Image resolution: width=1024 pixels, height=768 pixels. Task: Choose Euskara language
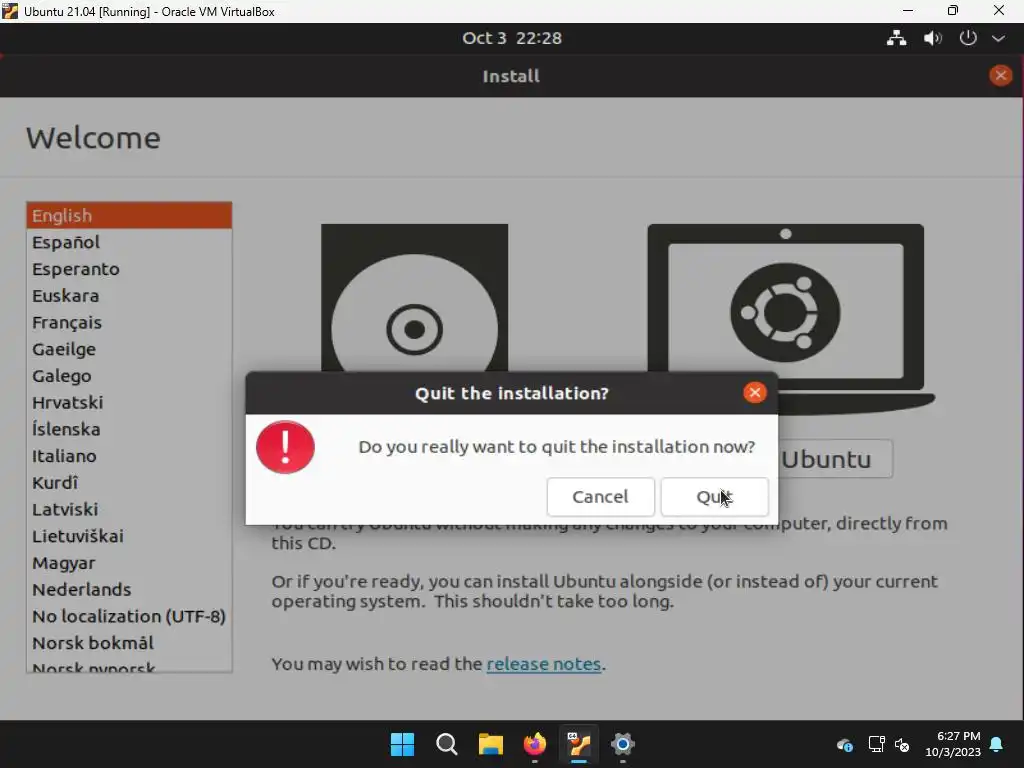129,296
